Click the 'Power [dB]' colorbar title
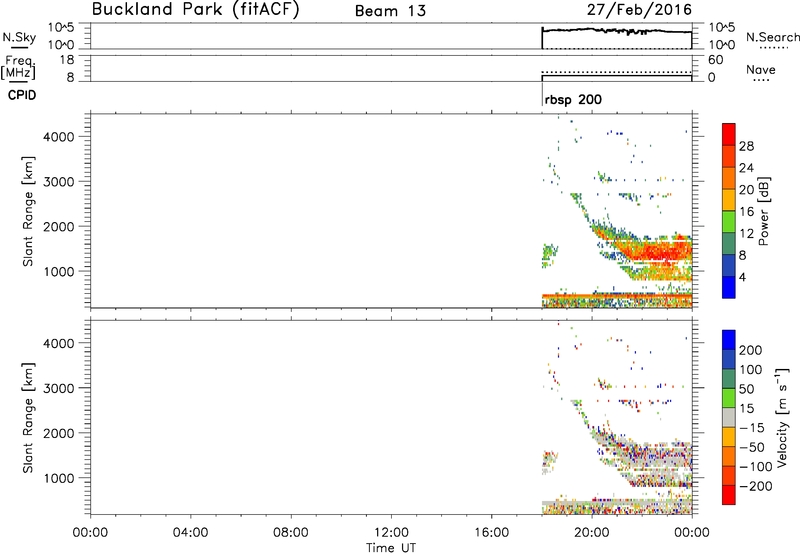800x554 pixels. pos(763,211)
